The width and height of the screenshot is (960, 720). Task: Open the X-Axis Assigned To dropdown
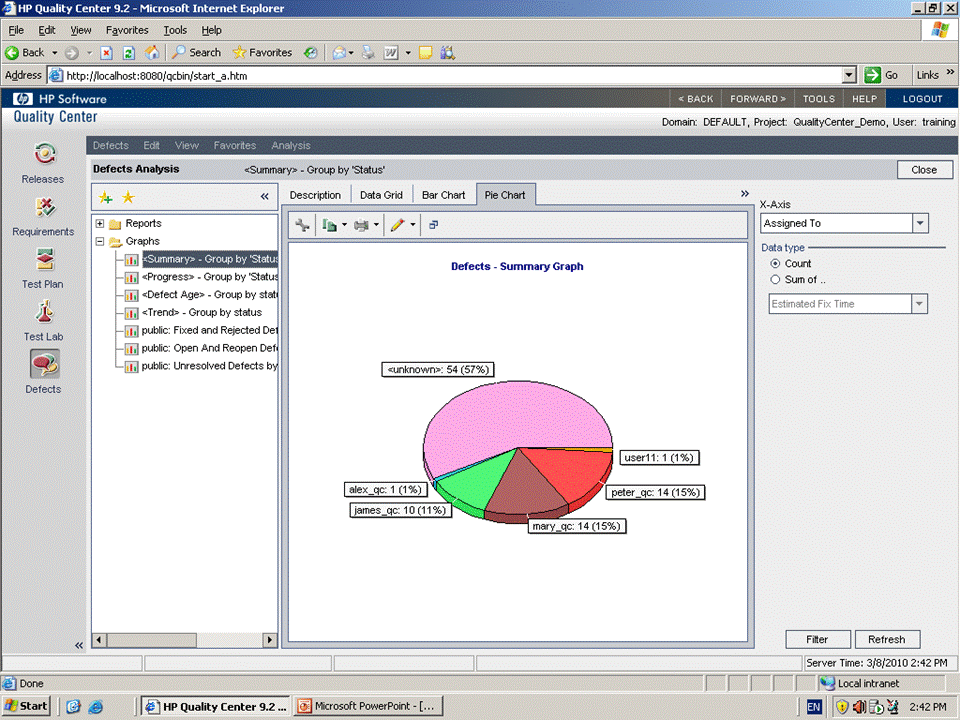point(920,223)
